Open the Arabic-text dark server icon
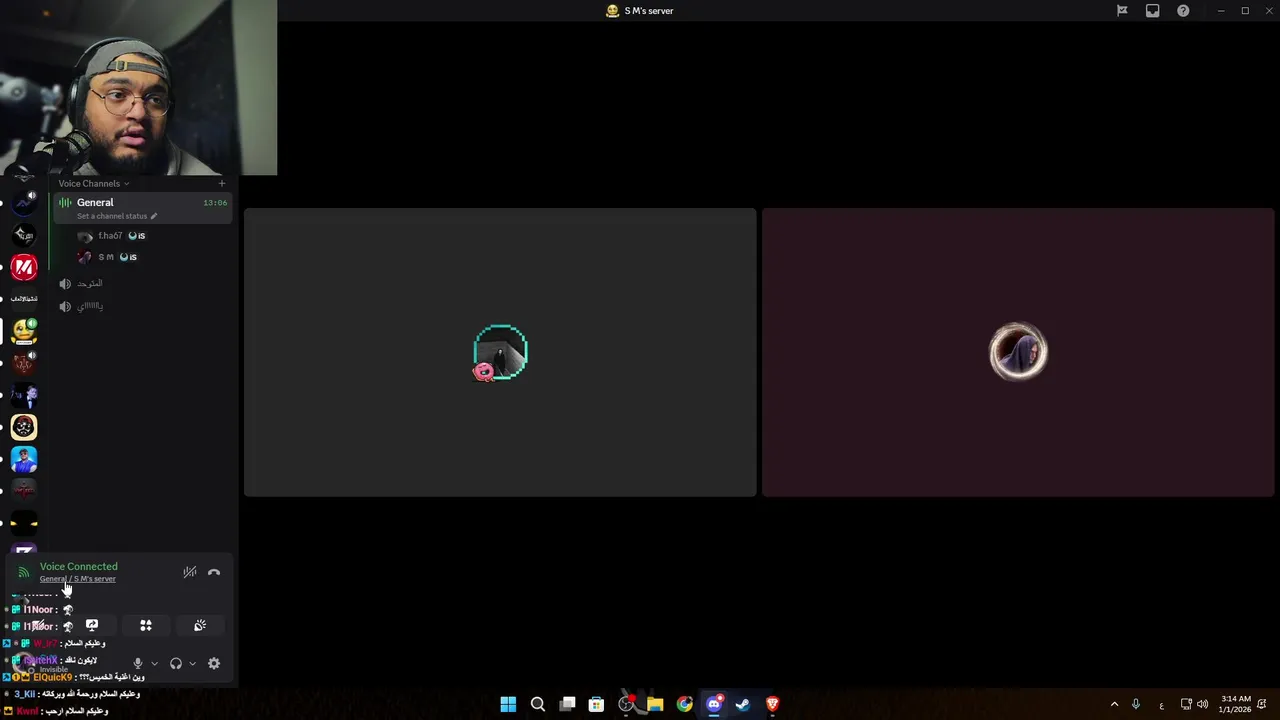 [x=24, y=298]
